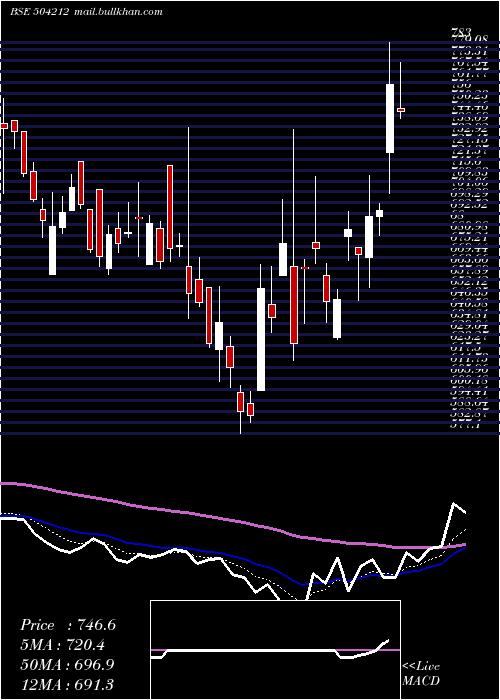Click the "<<Live MACD" label
The width and height of the screenshot is (500, 700).
coord(421,674)
